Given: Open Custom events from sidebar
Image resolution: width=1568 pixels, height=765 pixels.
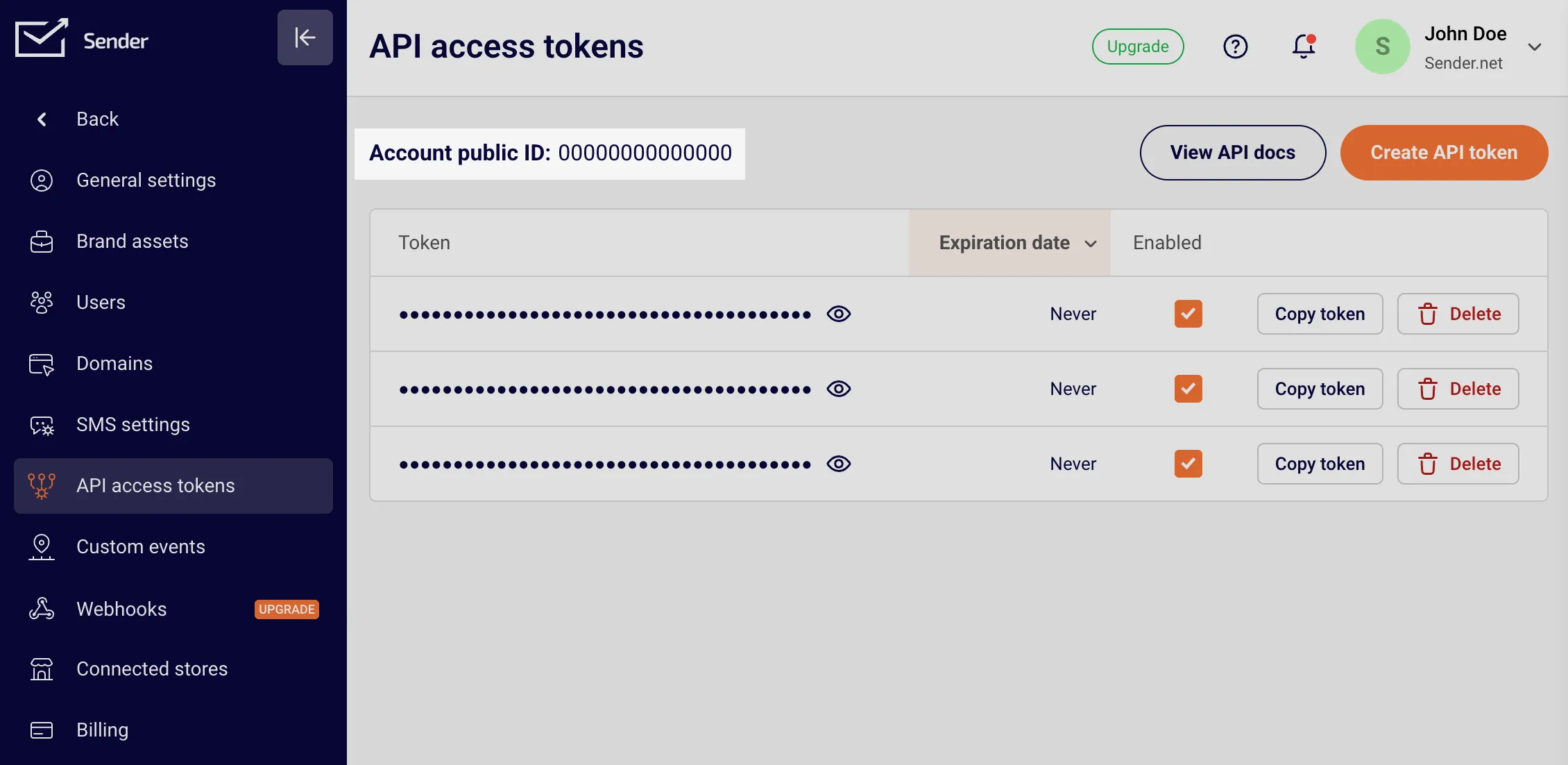Looking at the screenshot, I should (141, 546).
